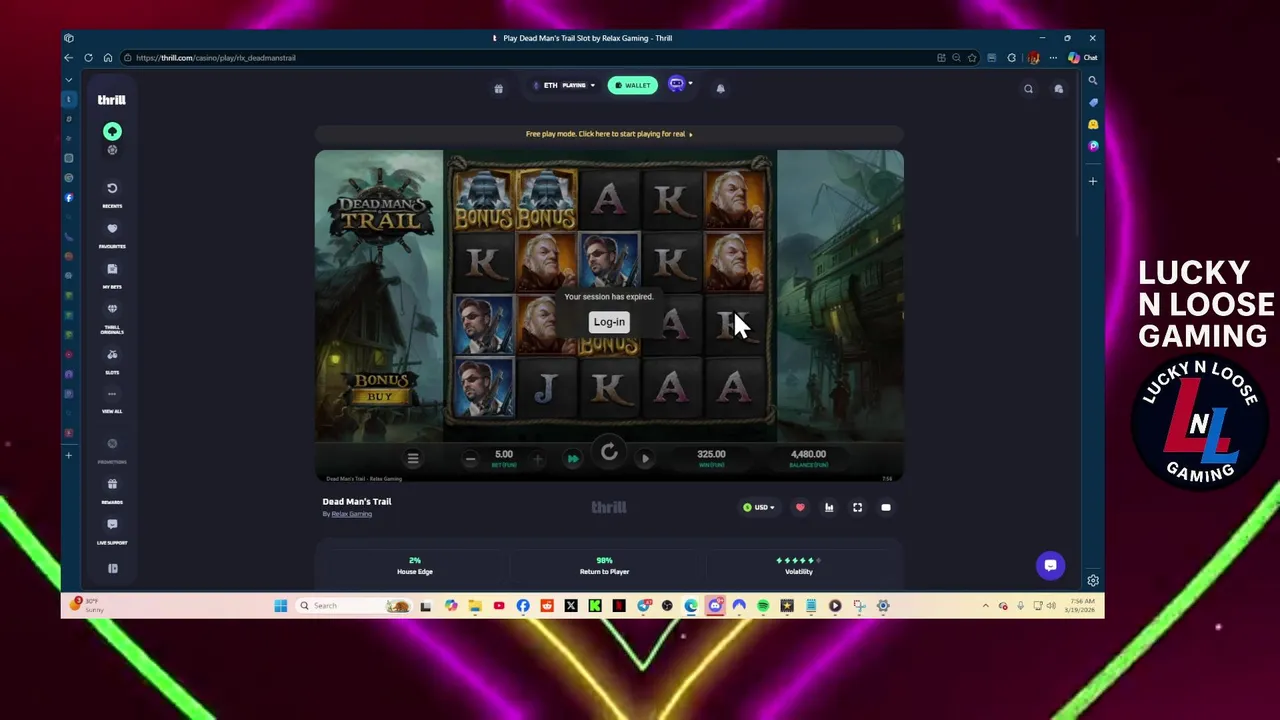The height and width of the screenshot is (720, 1280).
Task: Open the Windows Start menu
Action: [x=281, y=605]
